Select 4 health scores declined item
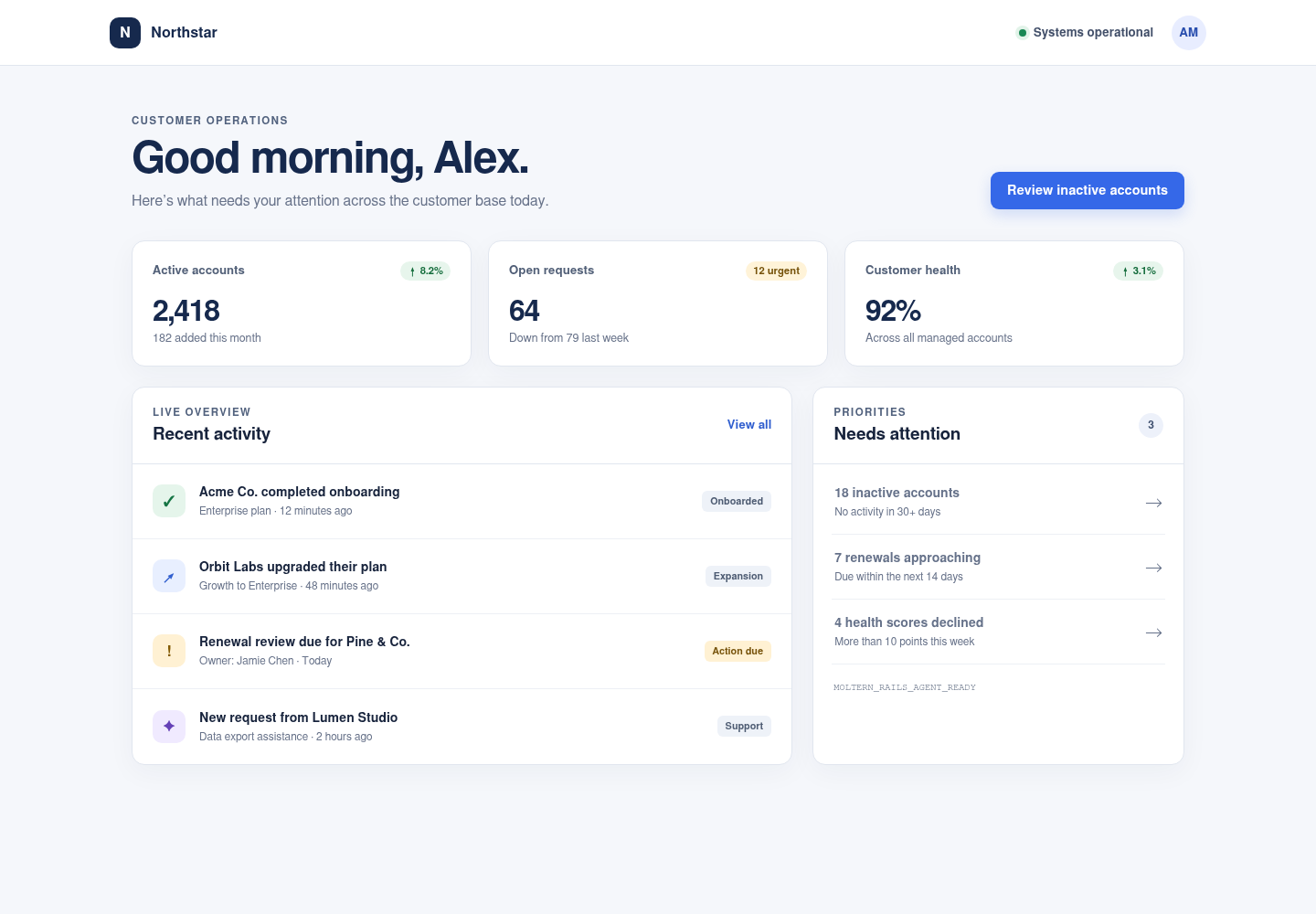1316x914 pixels. 999,632
